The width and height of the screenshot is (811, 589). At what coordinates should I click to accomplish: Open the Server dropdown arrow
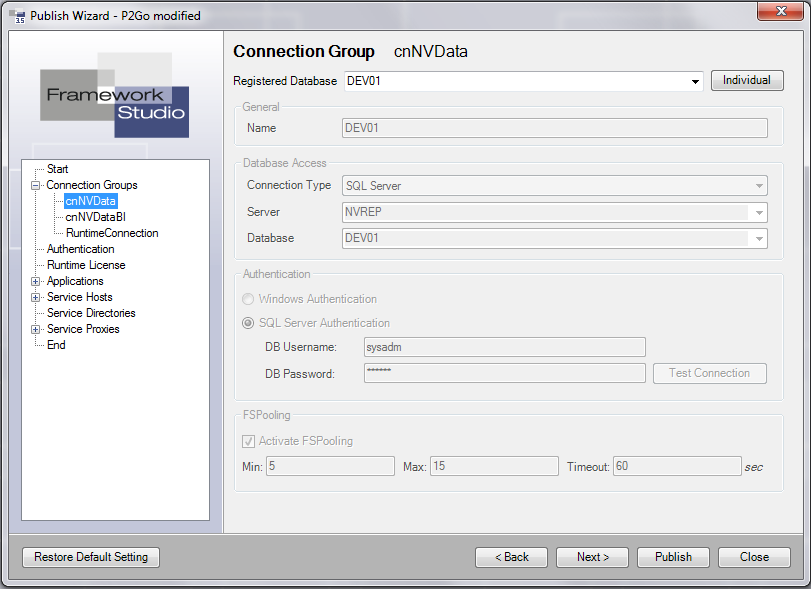pyautogui.click(x=759, y=213)
